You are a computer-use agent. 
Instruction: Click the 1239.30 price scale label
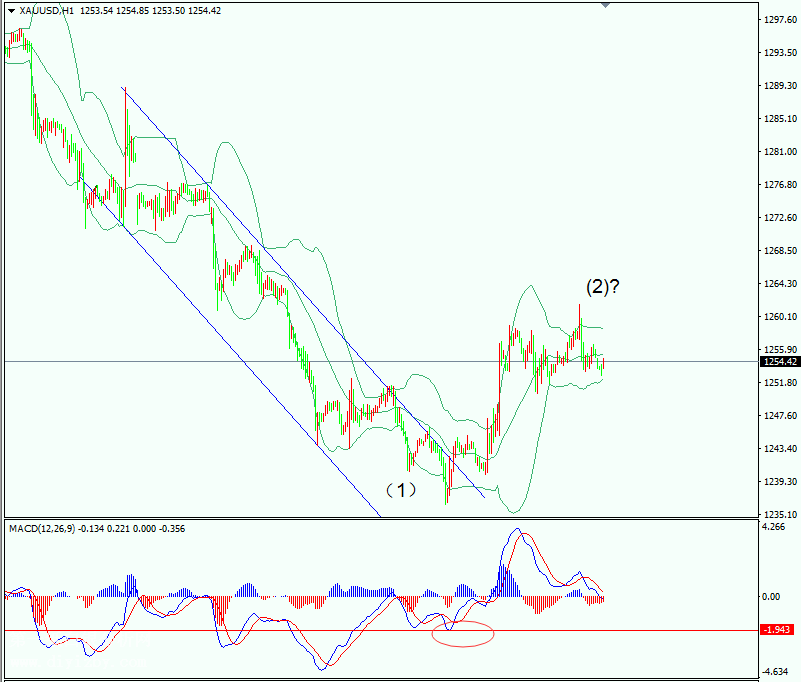click(x=780, y=482)
